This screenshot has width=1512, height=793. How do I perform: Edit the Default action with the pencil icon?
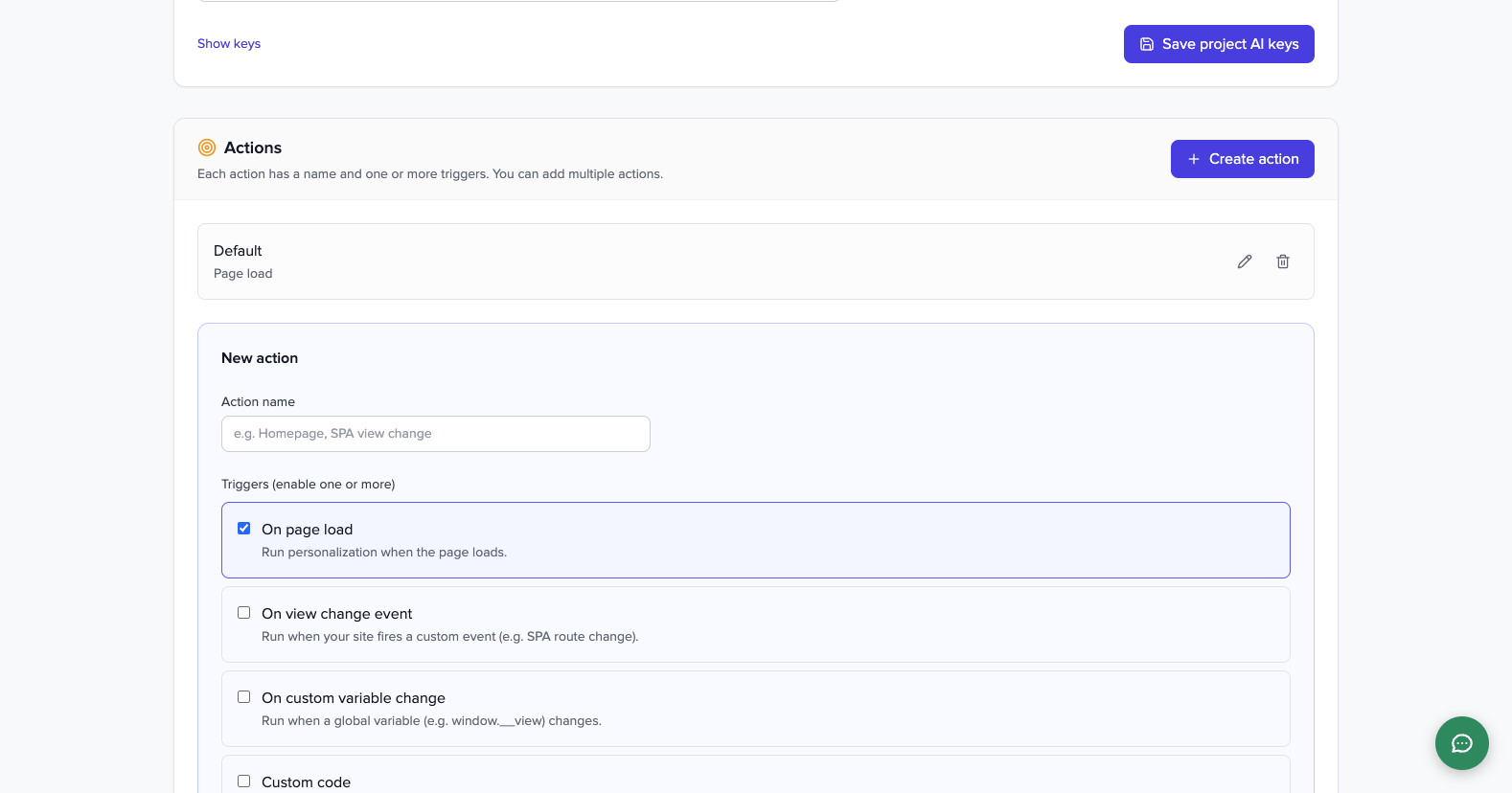point(1244,261)
